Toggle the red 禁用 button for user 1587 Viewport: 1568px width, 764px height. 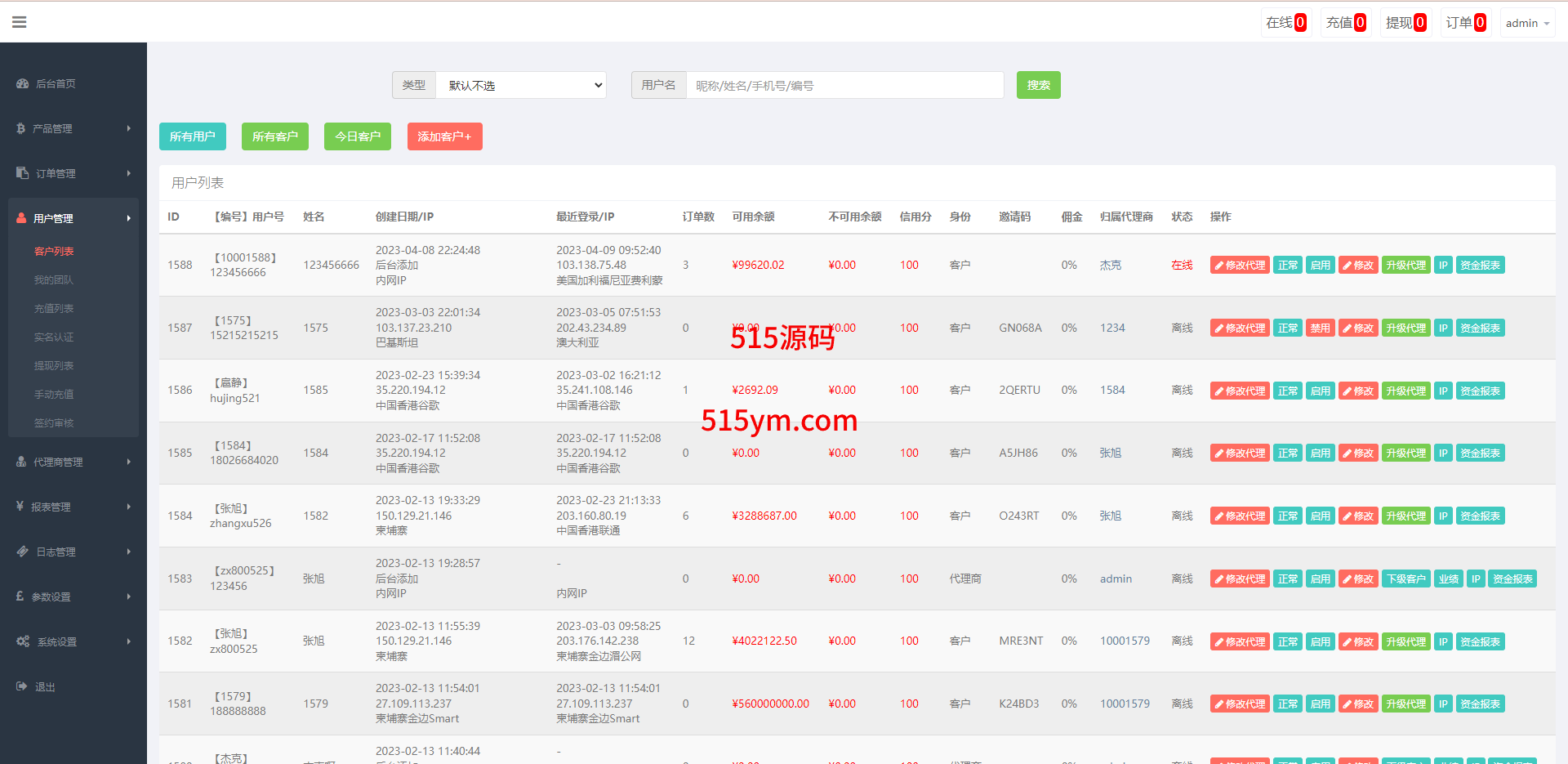click(1320, 328)
